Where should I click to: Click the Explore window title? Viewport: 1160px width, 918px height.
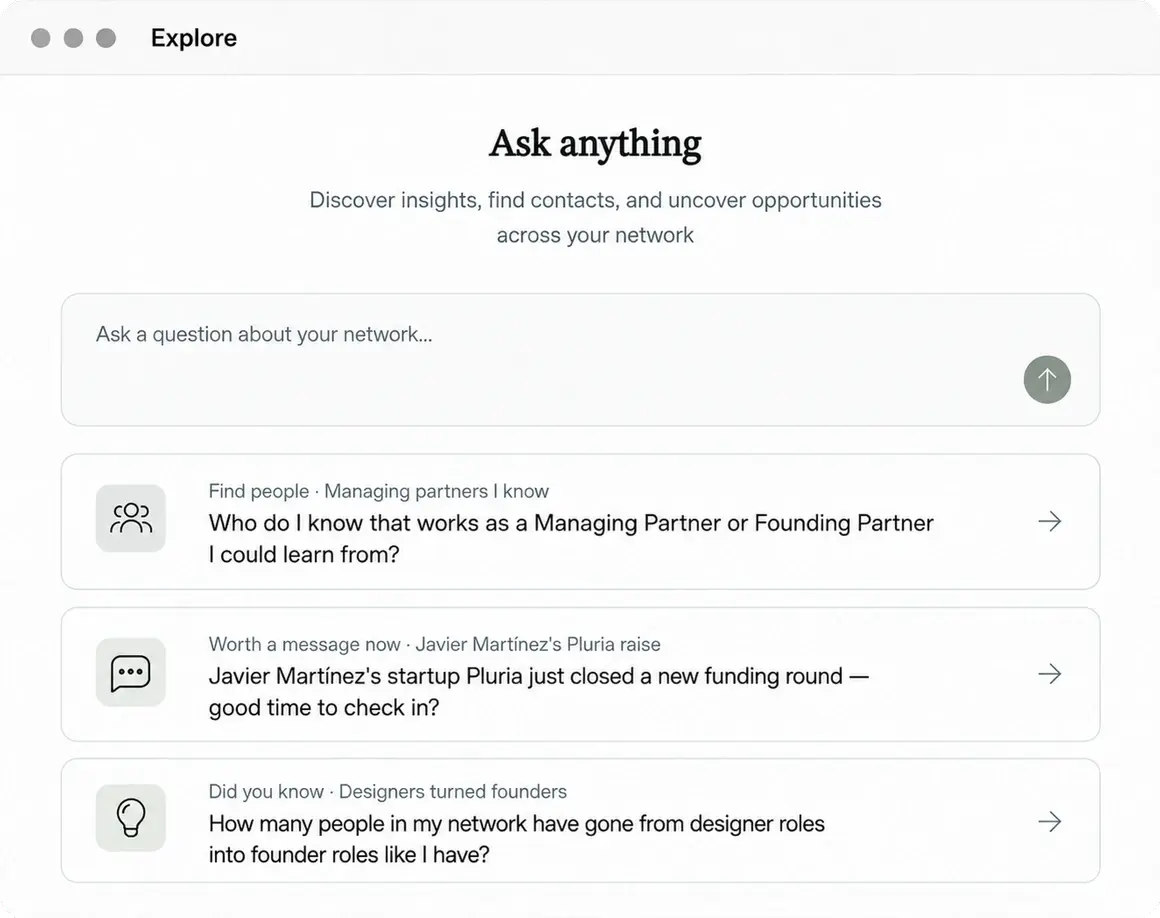194,38
